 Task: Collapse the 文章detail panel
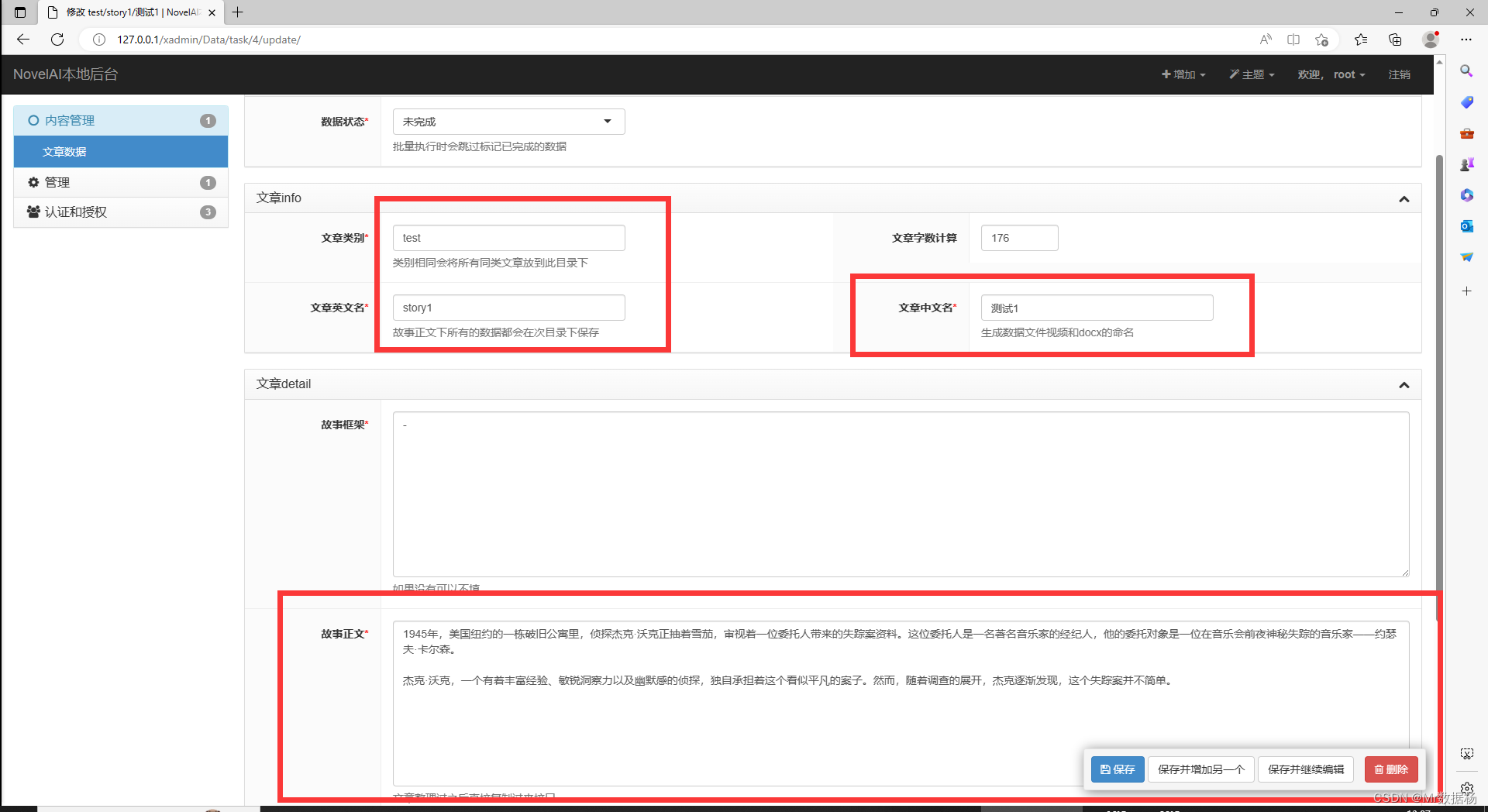[x=1404, y=385]
